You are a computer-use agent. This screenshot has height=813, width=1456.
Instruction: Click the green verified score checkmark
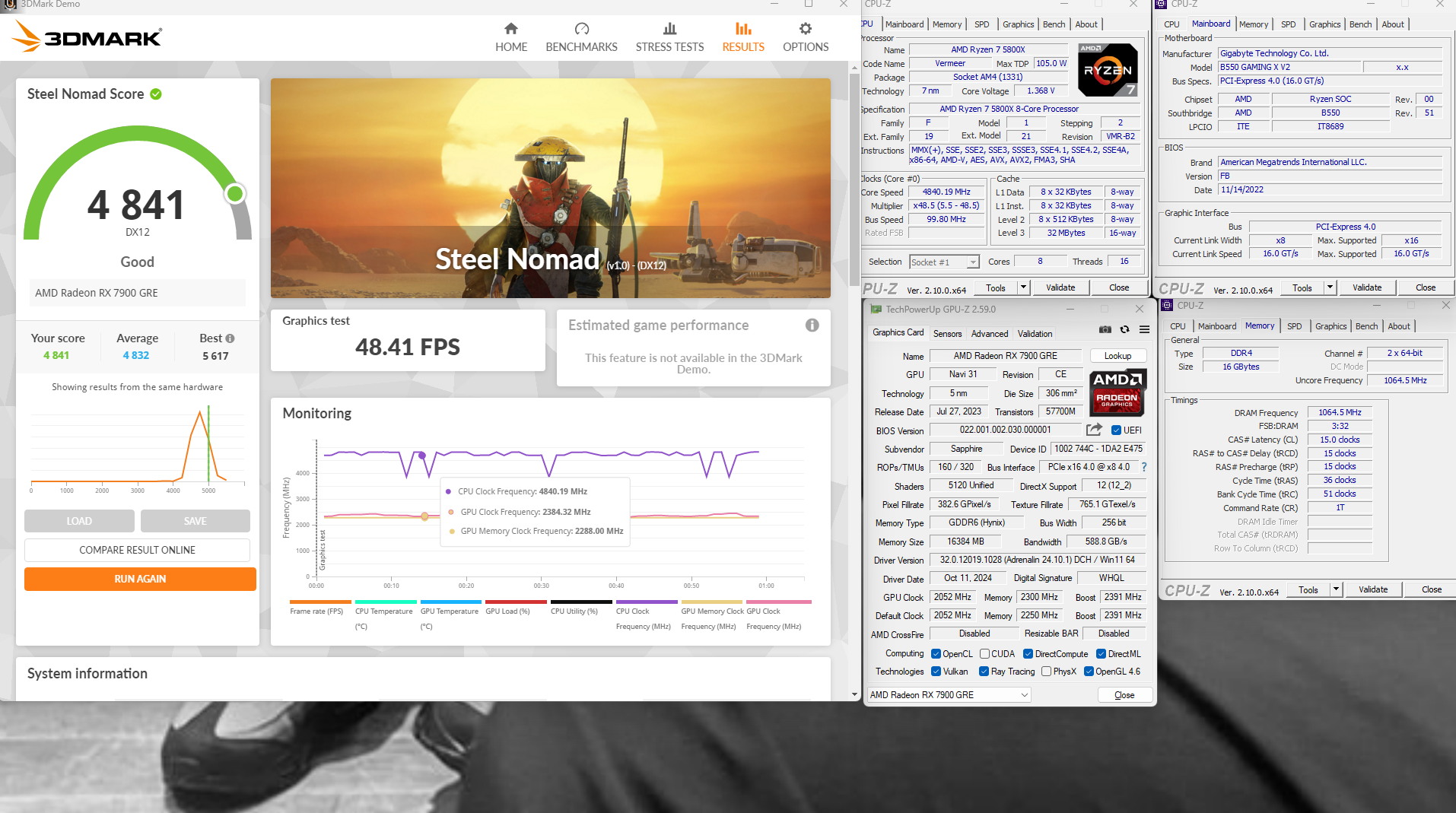(156, 94)
